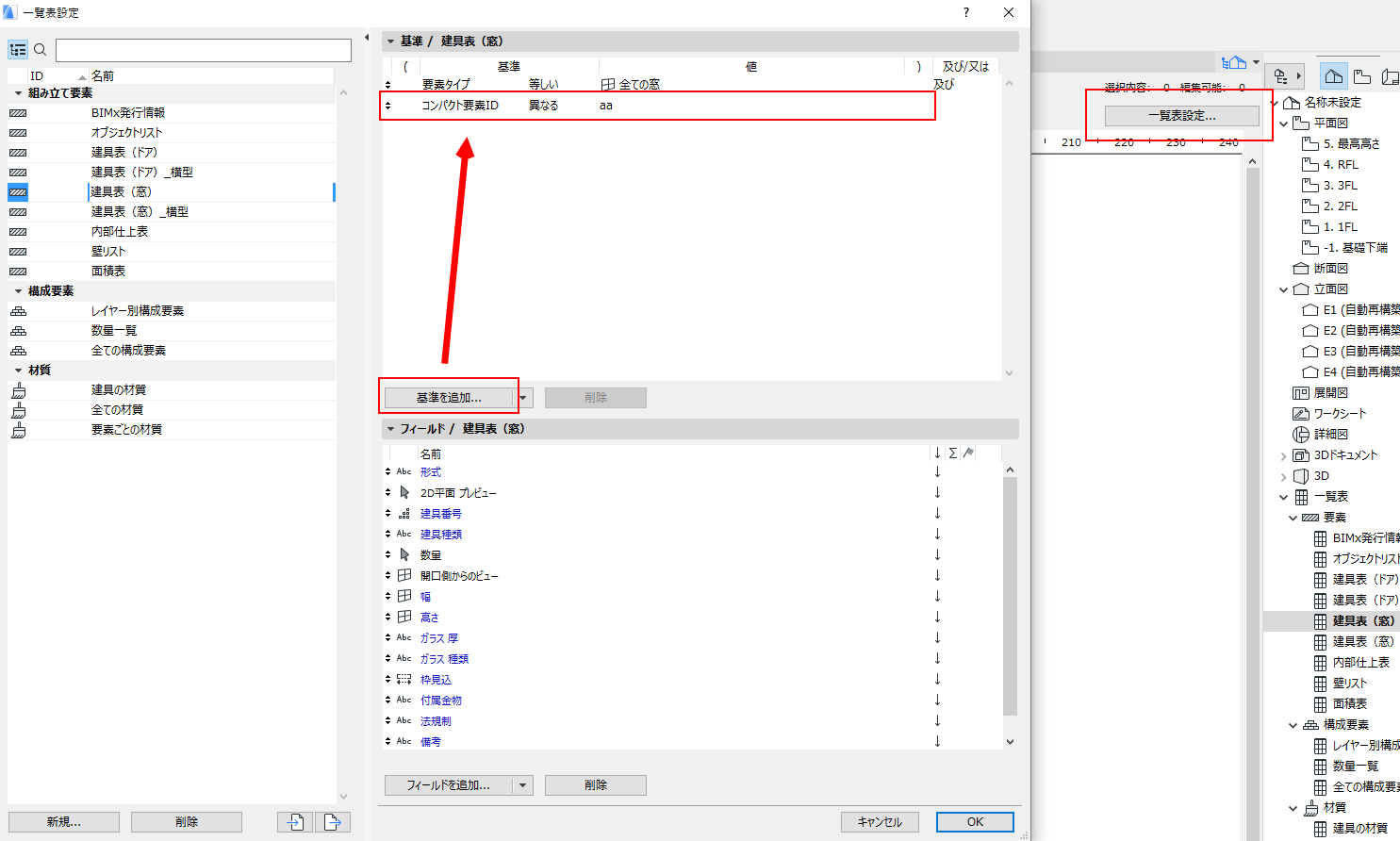Click the scheme search input field
The height and width of the screenshot is (841, 1400).
coord(203,50)
